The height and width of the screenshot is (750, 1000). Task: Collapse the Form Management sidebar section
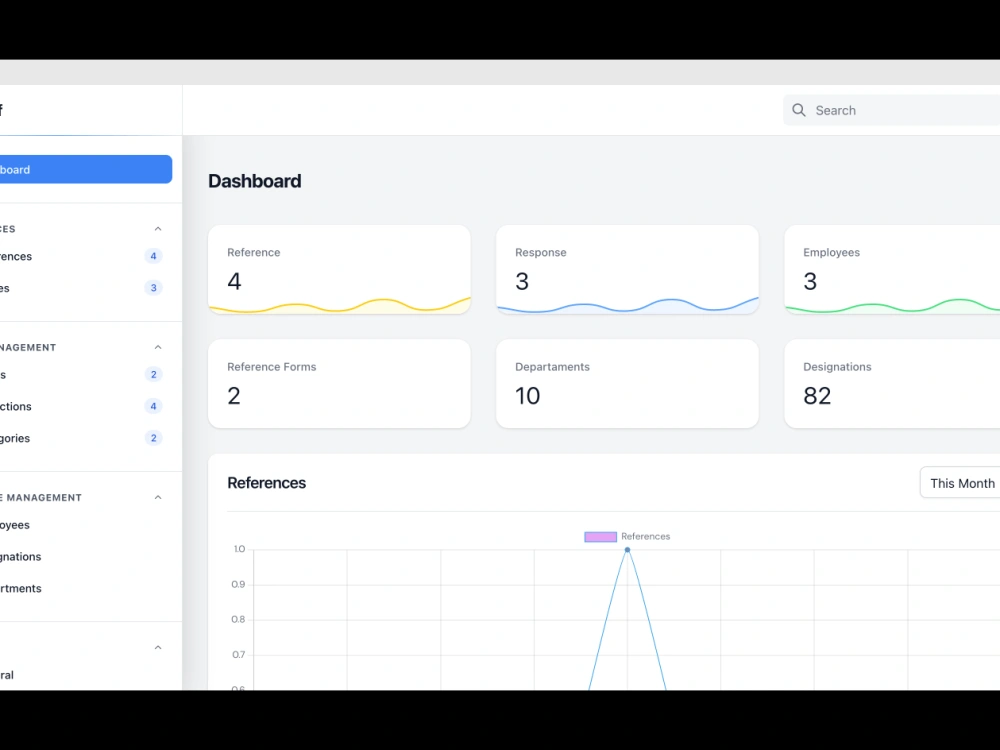tap(157, 346)
